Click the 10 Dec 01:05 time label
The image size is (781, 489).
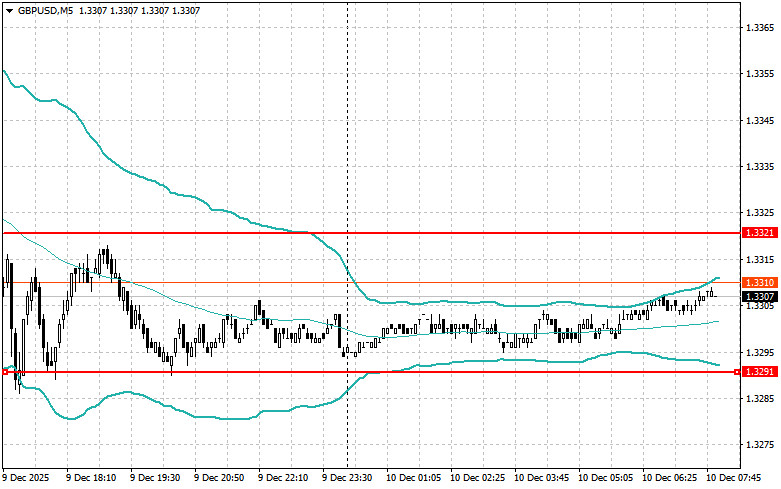pyautogui.click(x=413, y=478)
